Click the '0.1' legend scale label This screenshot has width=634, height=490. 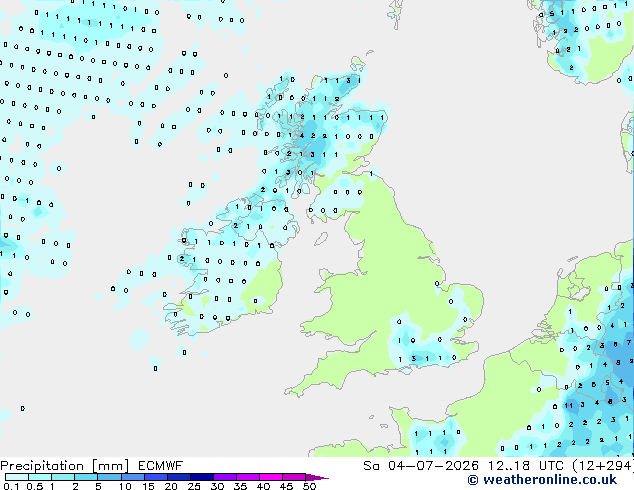[x=11, y=486]
